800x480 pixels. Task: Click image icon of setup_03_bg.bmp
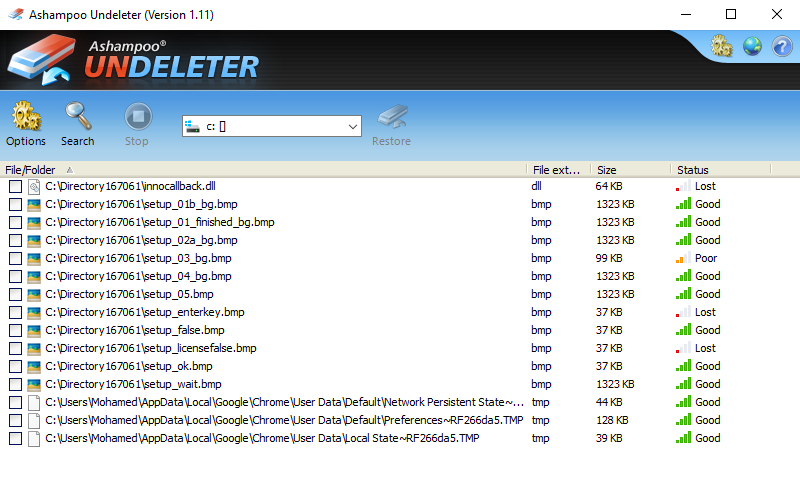(x=34, y=259)
